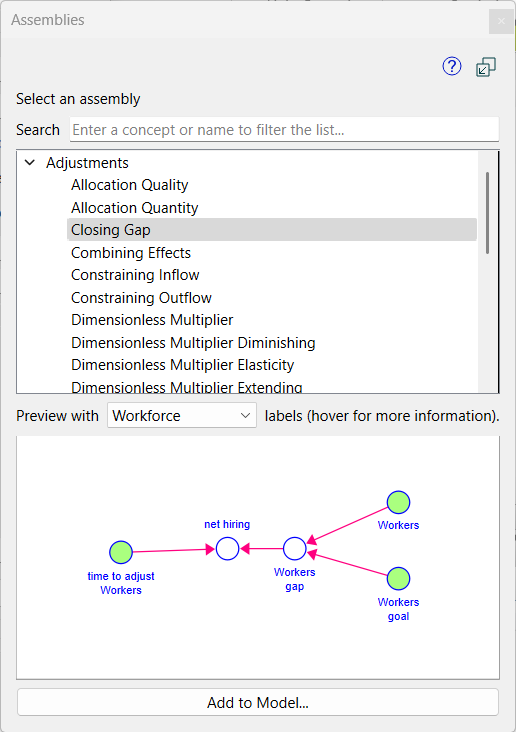Open the help question mark icon
Screen dimensions: 516x732
(x=452, y=67)
